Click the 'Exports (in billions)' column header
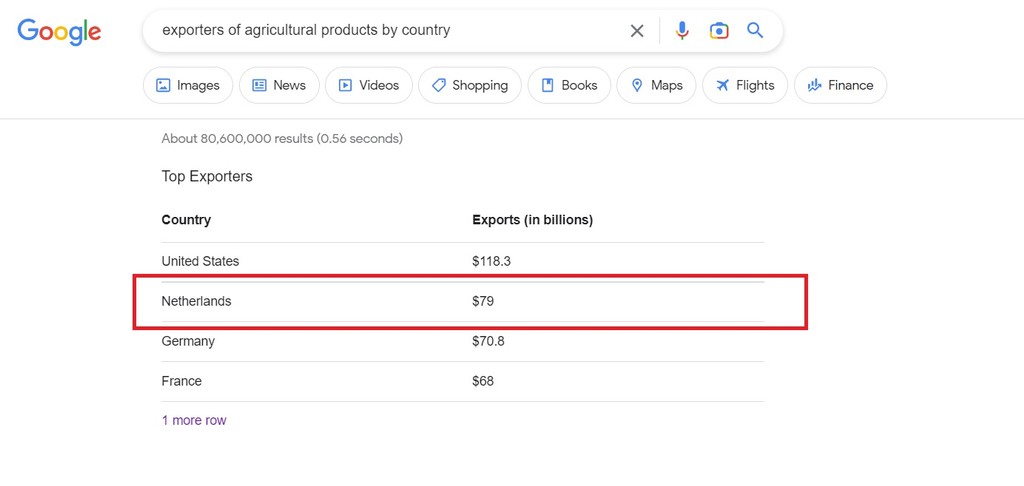This screenshot has width=1024, height=486. pos(532,220)
